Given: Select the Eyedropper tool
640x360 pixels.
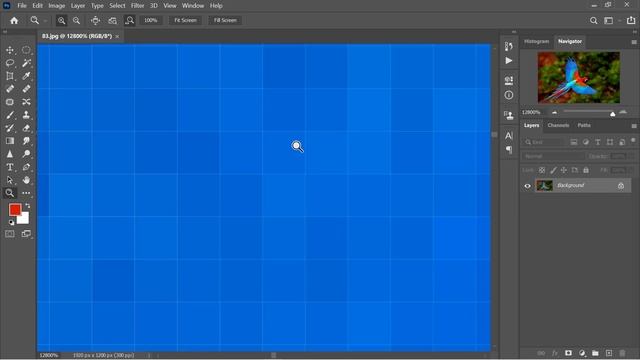Looking at the screenshot, I should [x=26, y=76].
